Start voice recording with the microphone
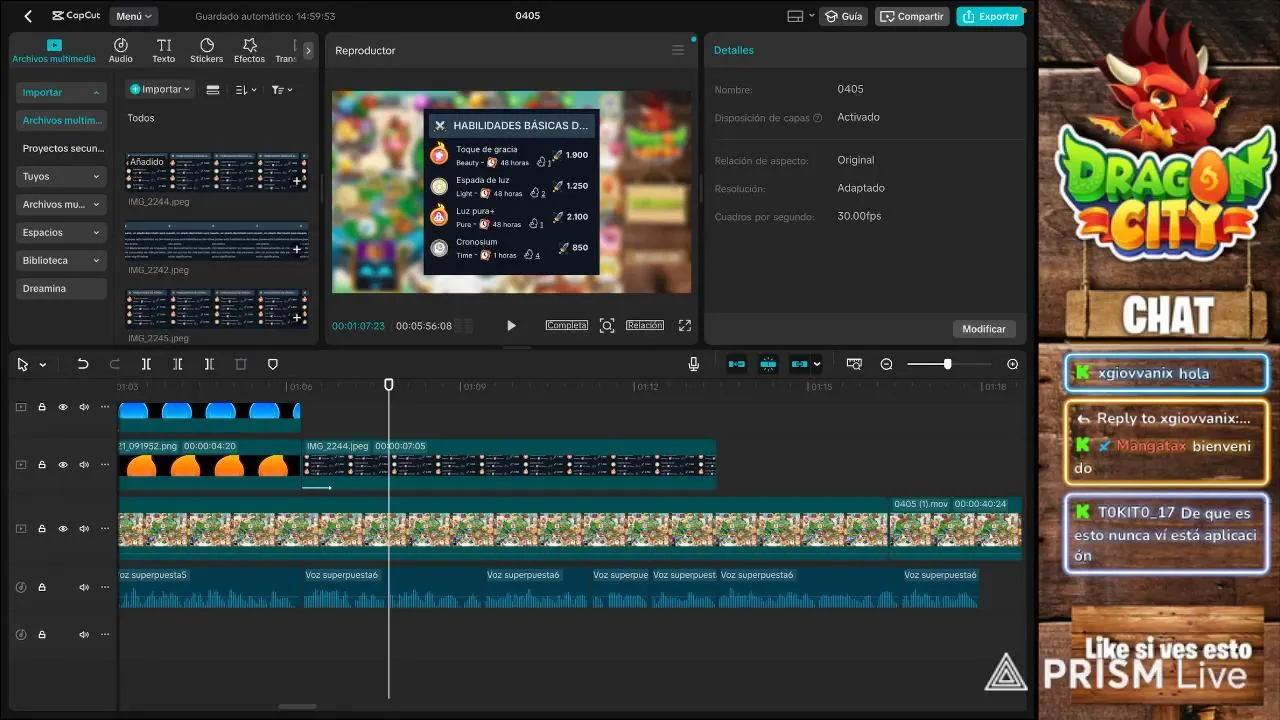 click(x=694, y=364)
